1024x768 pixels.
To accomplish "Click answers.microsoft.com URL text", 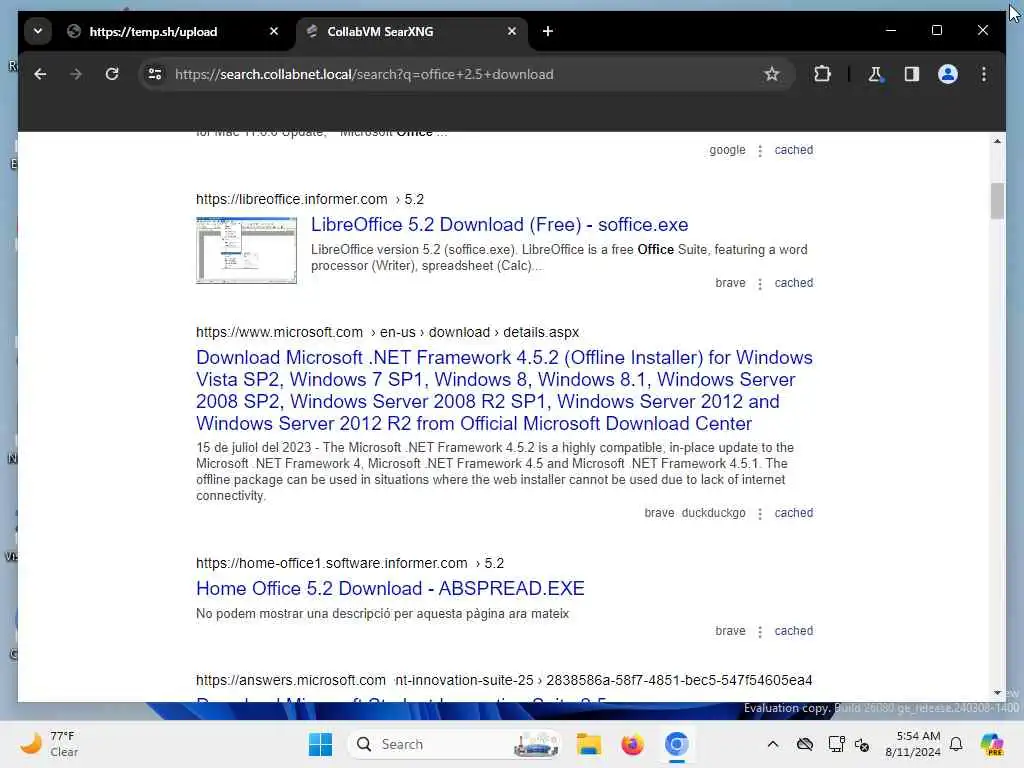I will tap(291, 680).
